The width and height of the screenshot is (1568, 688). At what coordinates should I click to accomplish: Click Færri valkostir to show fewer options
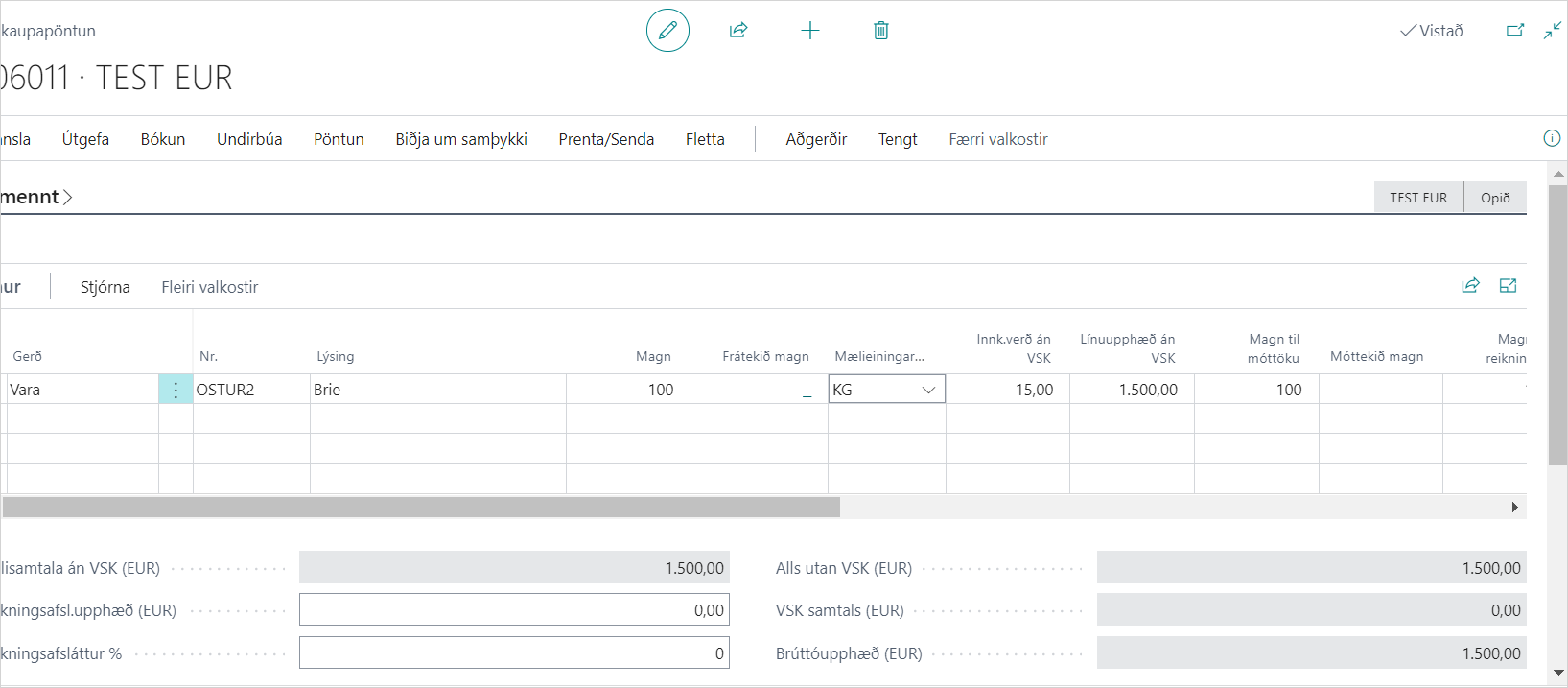point(997,139)
